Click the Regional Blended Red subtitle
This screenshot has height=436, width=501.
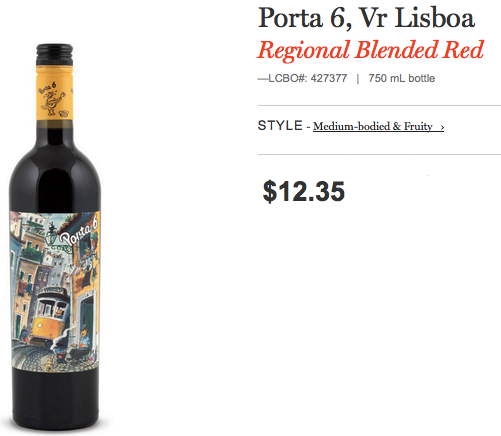click(x=370, y=50)
